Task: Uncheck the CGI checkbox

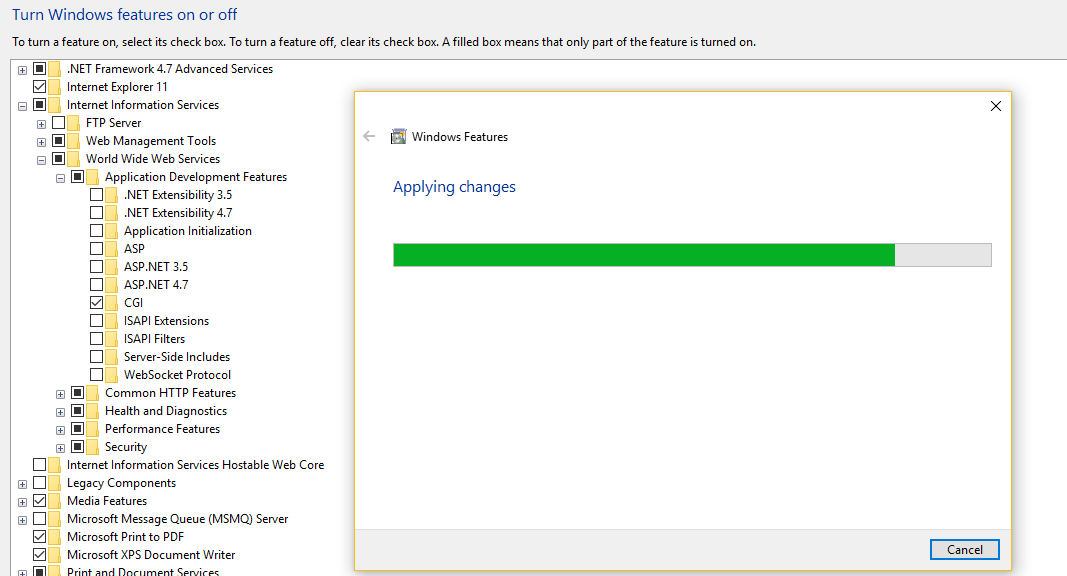Action: point(96,303)
